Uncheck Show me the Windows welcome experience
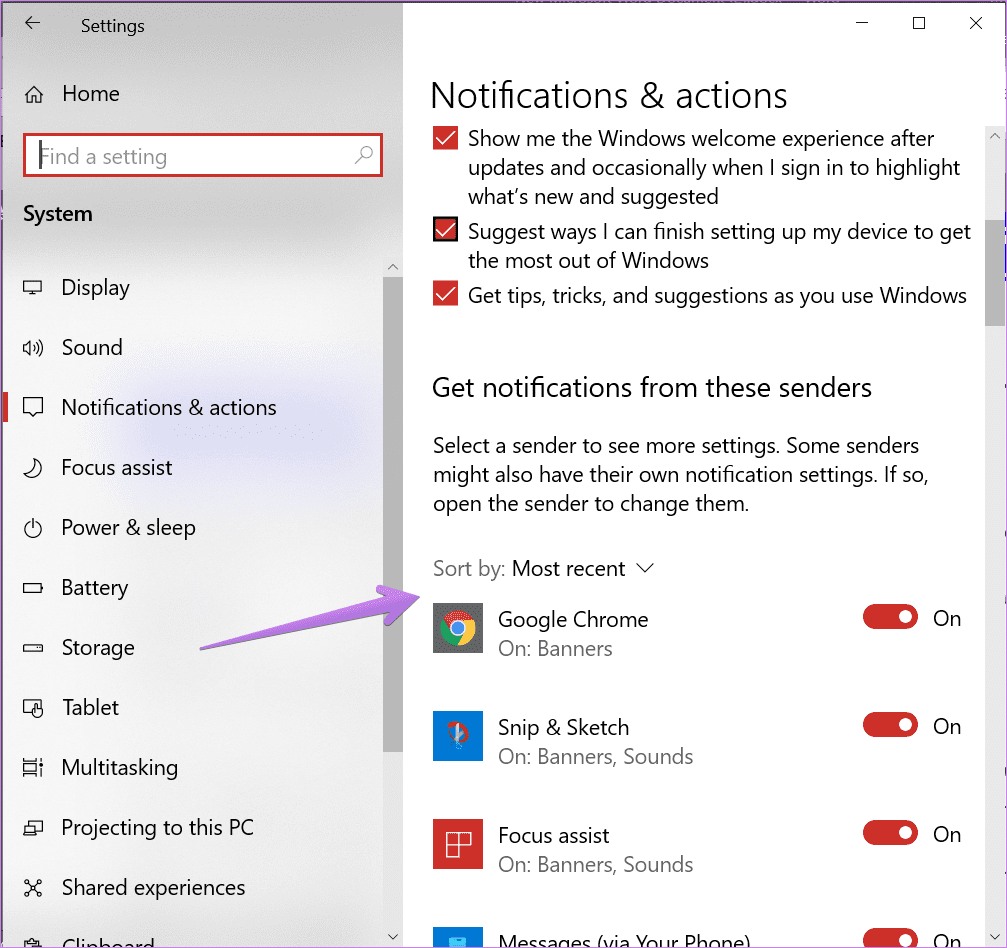Image resolution: width=1007 pixels, height=948 pixels. click(x=445, y=138)
